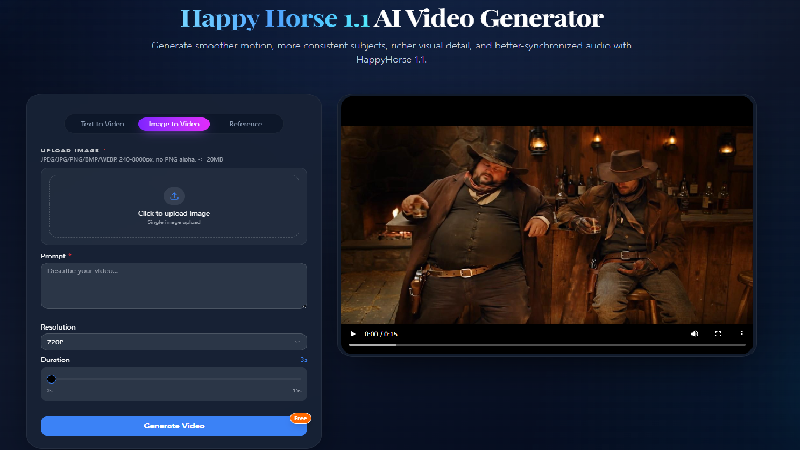Click the file format hint text
Image resolution: width=800 pixels, height=450 pixels.
click(132, 160)
